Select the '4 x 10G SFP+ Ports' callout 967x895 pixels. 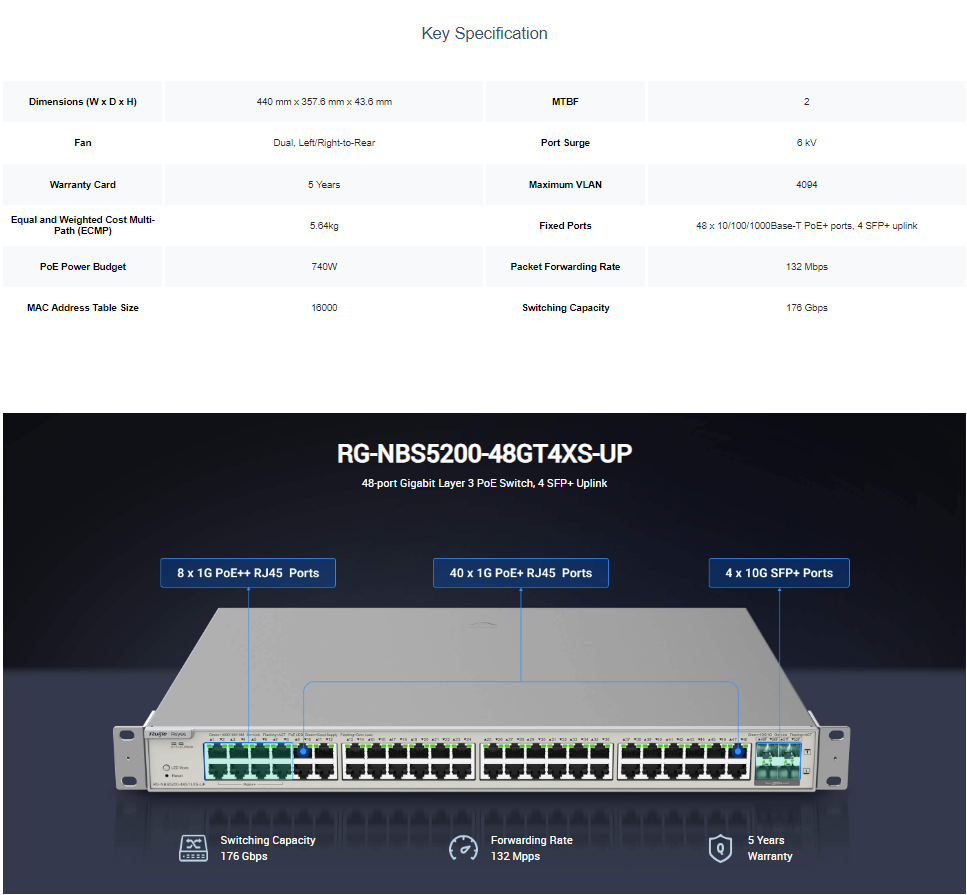(x=779, y=573)
